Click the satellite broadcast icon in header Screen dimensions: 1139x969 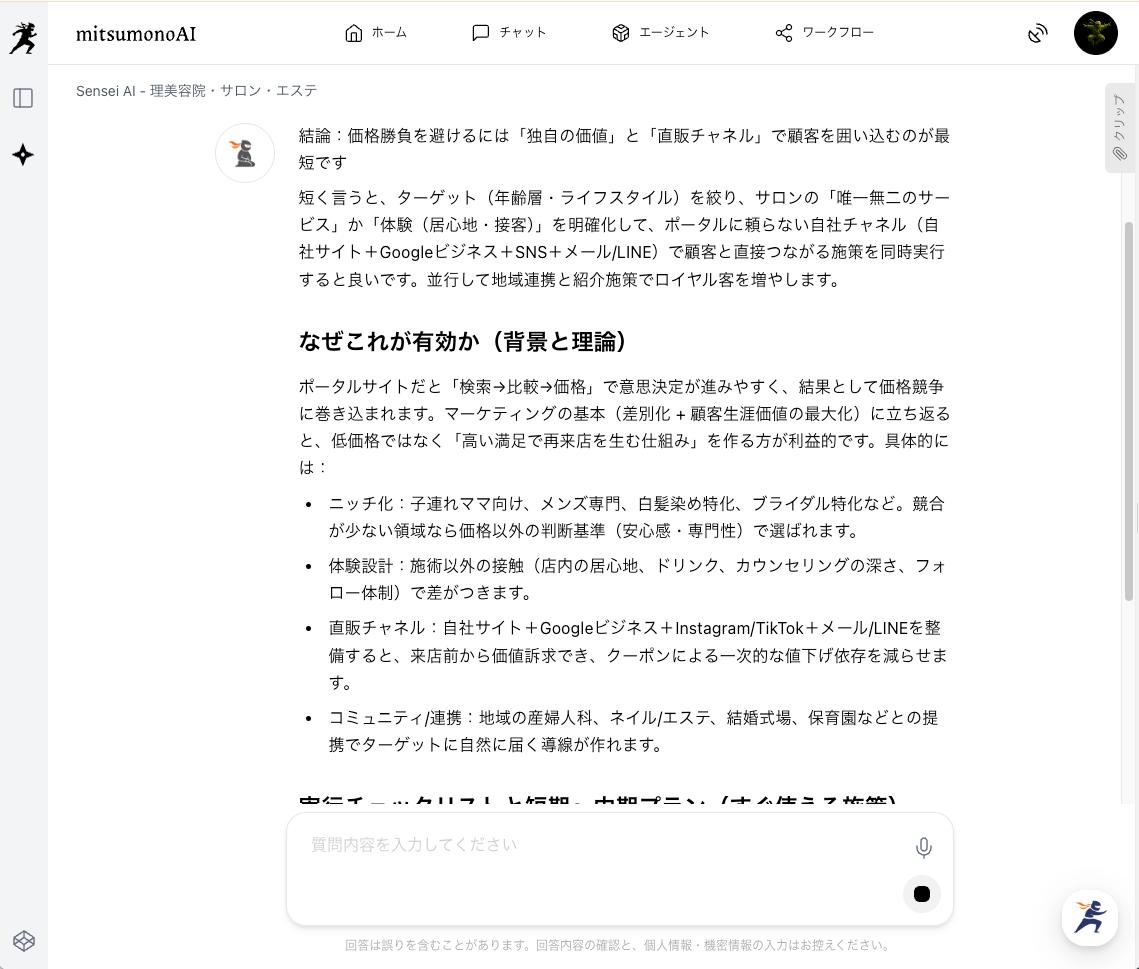(x=1038, y=33)
